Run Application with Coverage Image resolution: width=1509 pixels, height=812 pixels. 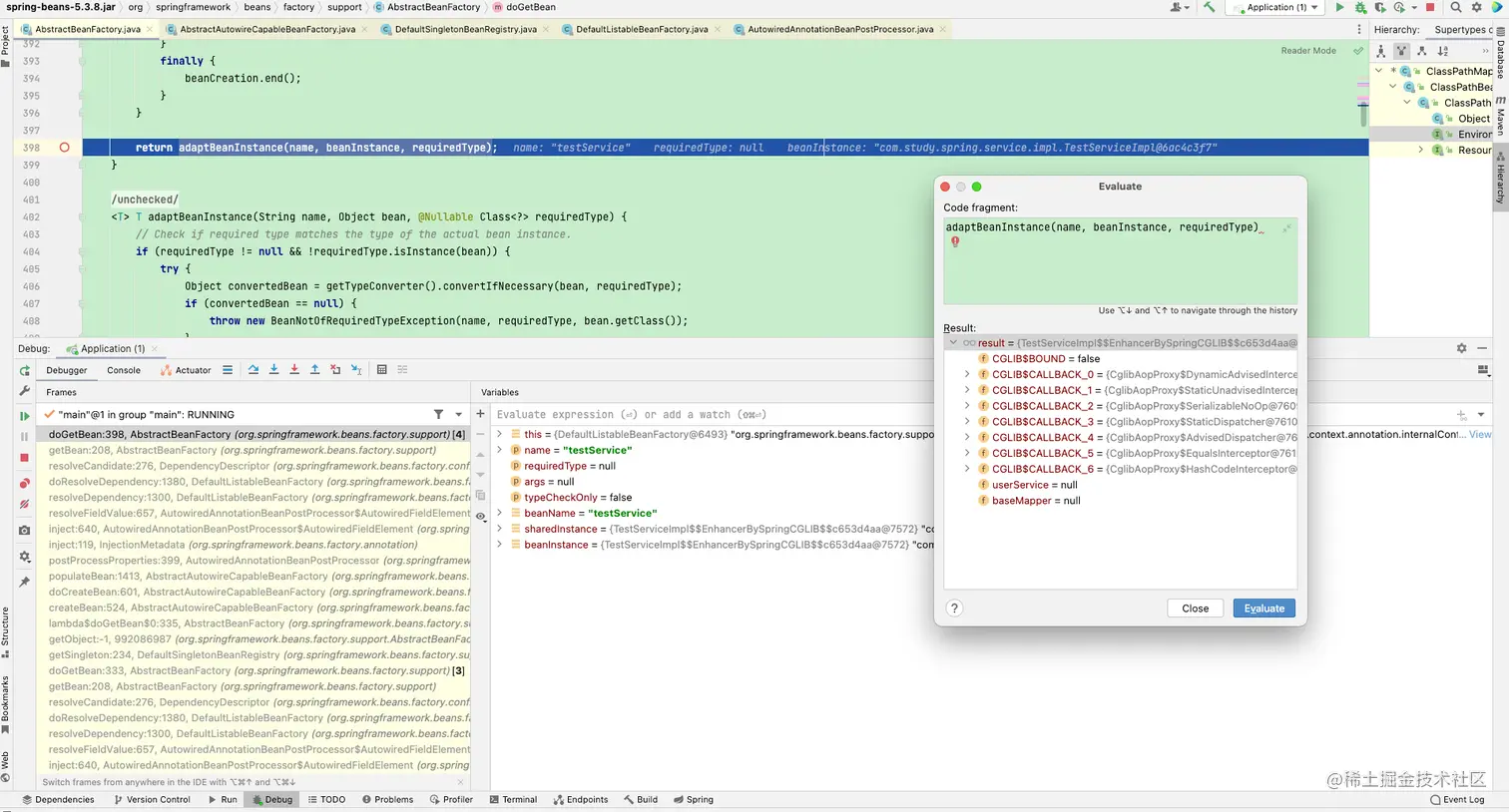1379,7
